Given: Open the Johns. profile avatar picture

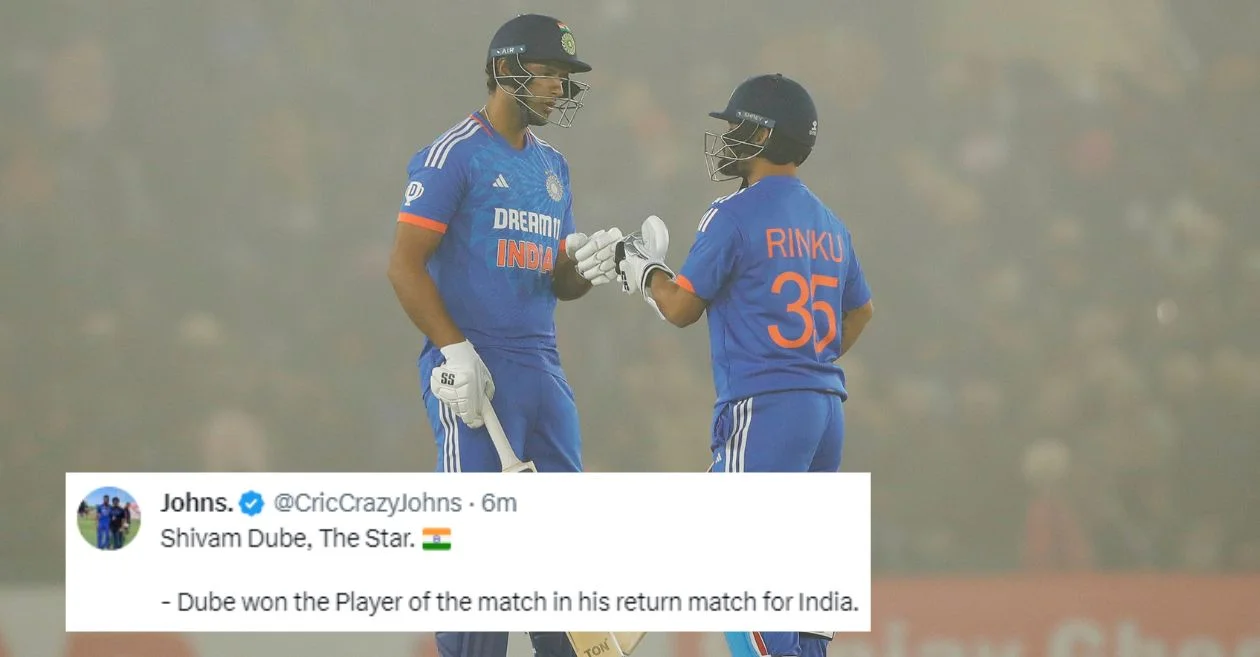Looking at the screenshot, I should [x=109, y=518].
